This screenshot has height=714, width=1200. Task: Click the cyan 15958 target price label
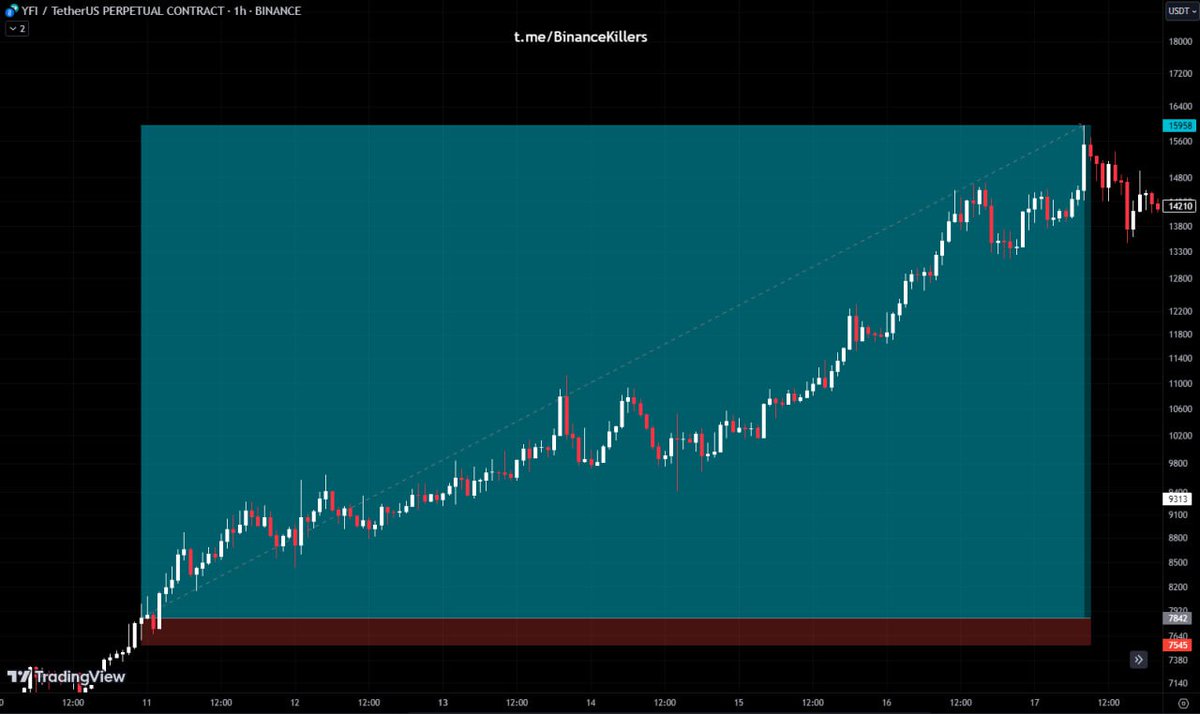[x=1178, y=126]
